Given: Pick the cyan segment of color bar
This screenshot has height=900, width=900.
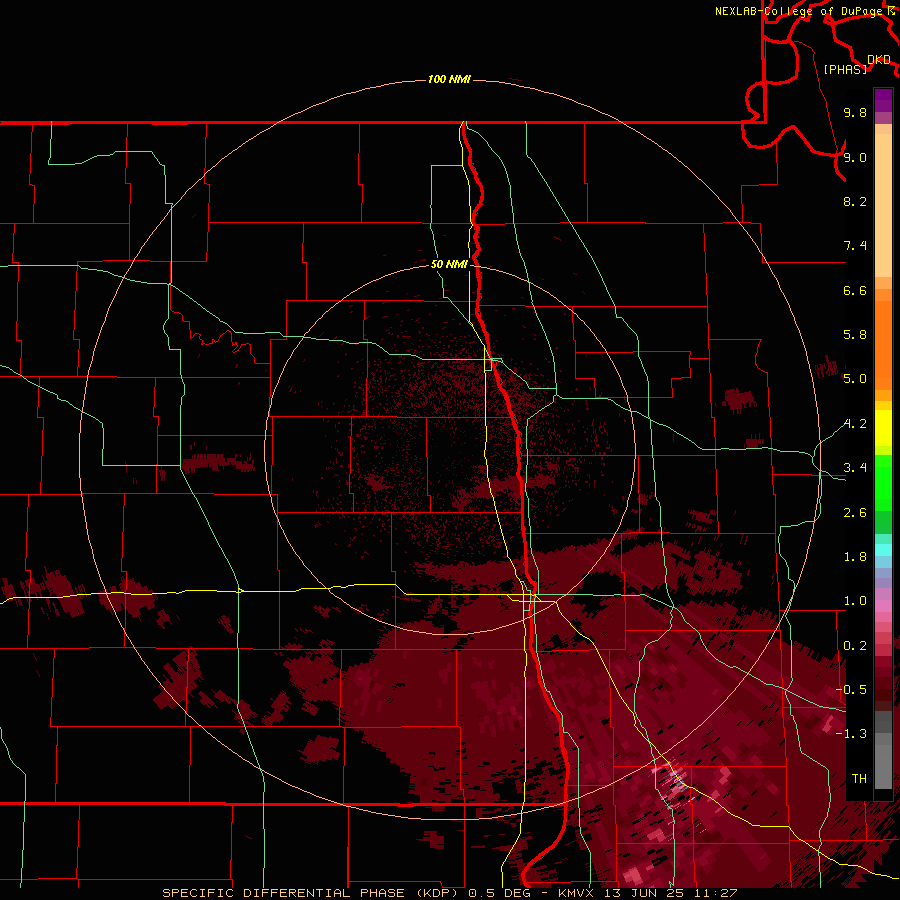Looking at the screenshot, I should [883, 550].
